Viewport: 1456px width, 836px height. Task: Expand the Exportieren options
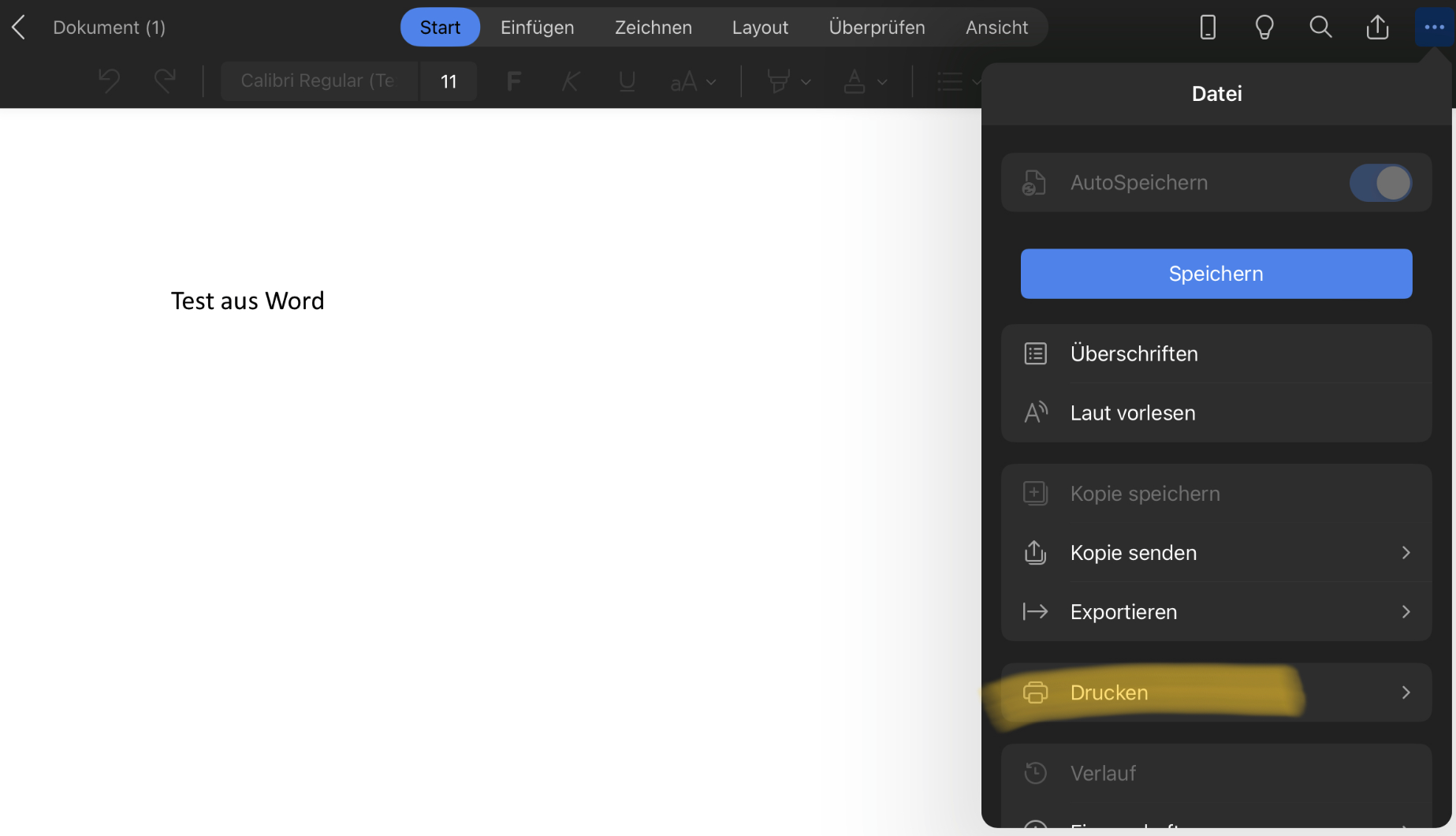click(1216, 612)
